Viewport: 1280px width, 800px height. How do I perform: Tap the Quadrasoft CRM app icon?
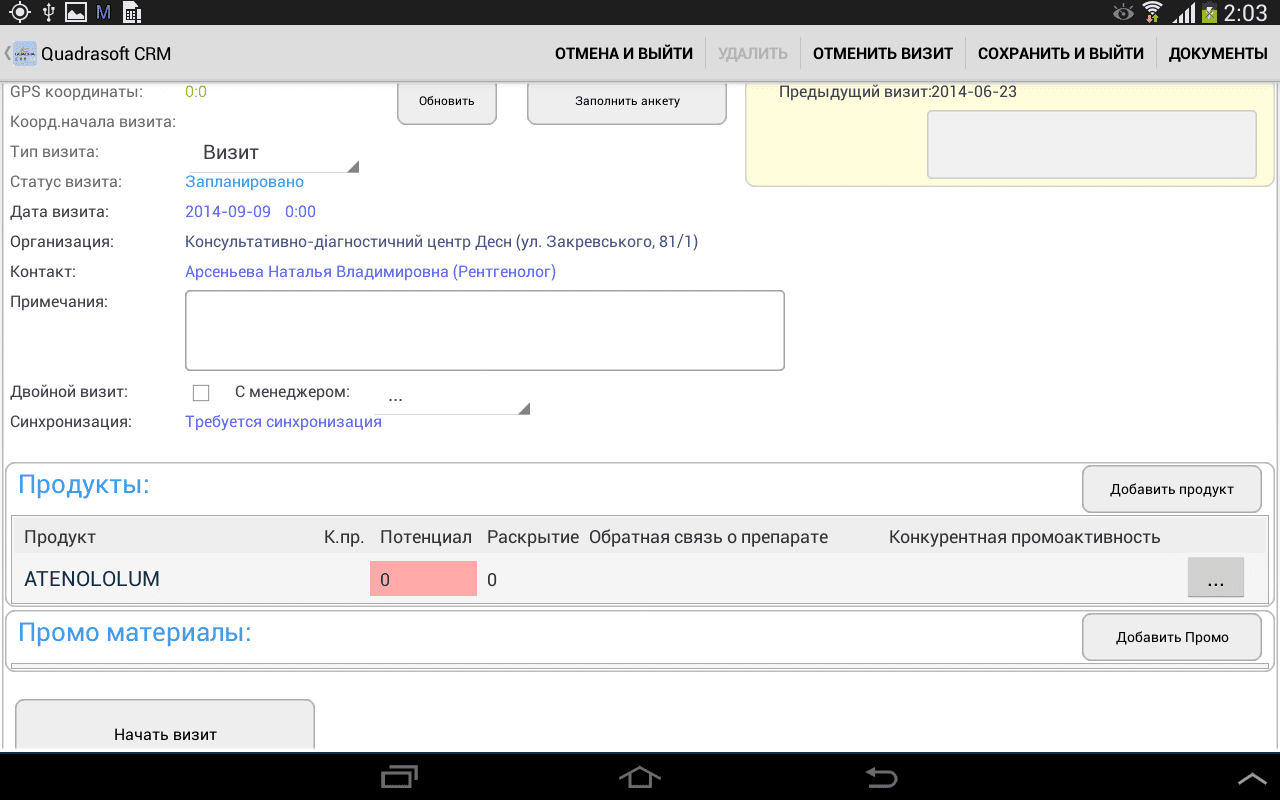[24, 54]
